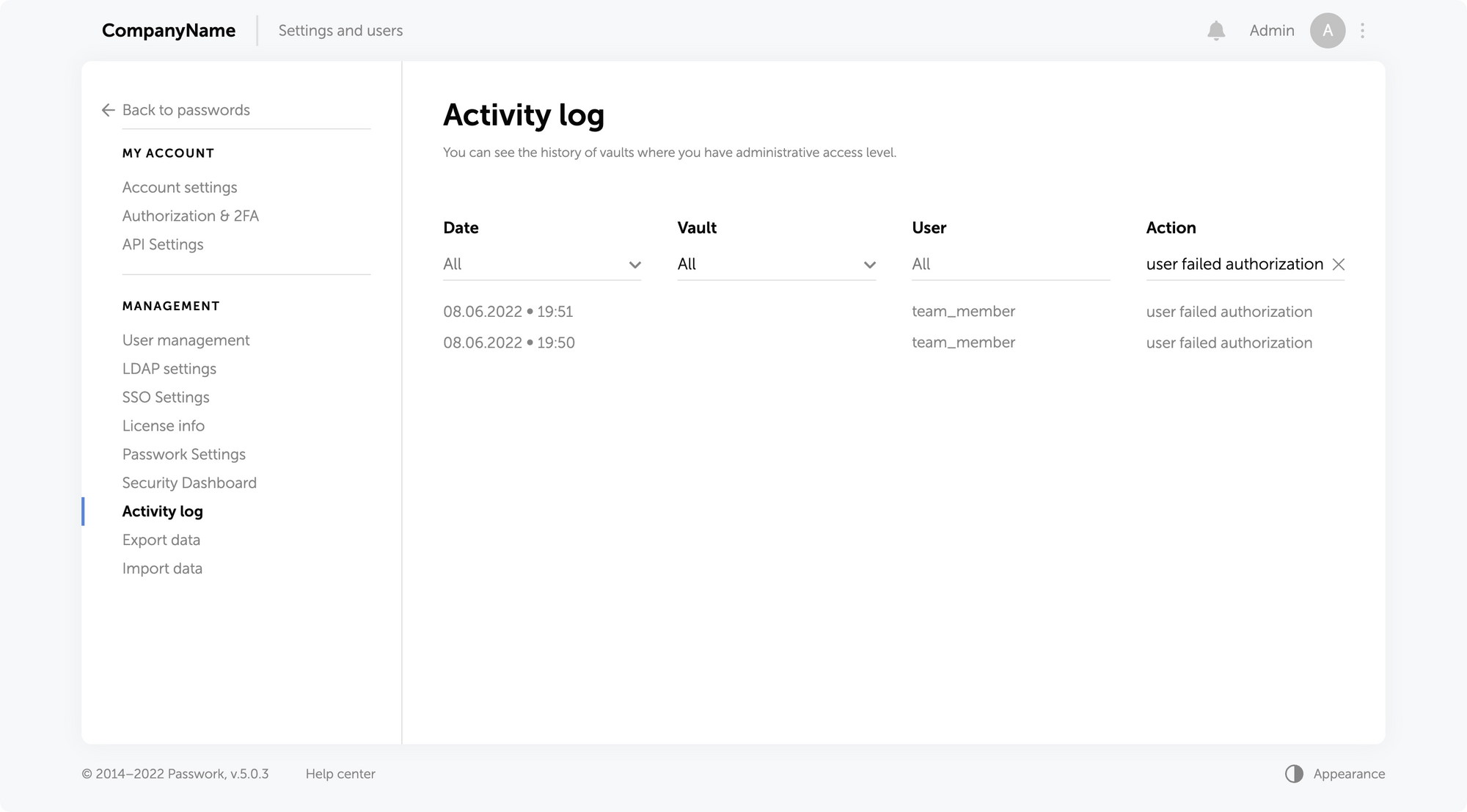Click the Admin avatar circle
Viewport: 1467px width, 812px height.
tap(1327, 31)
